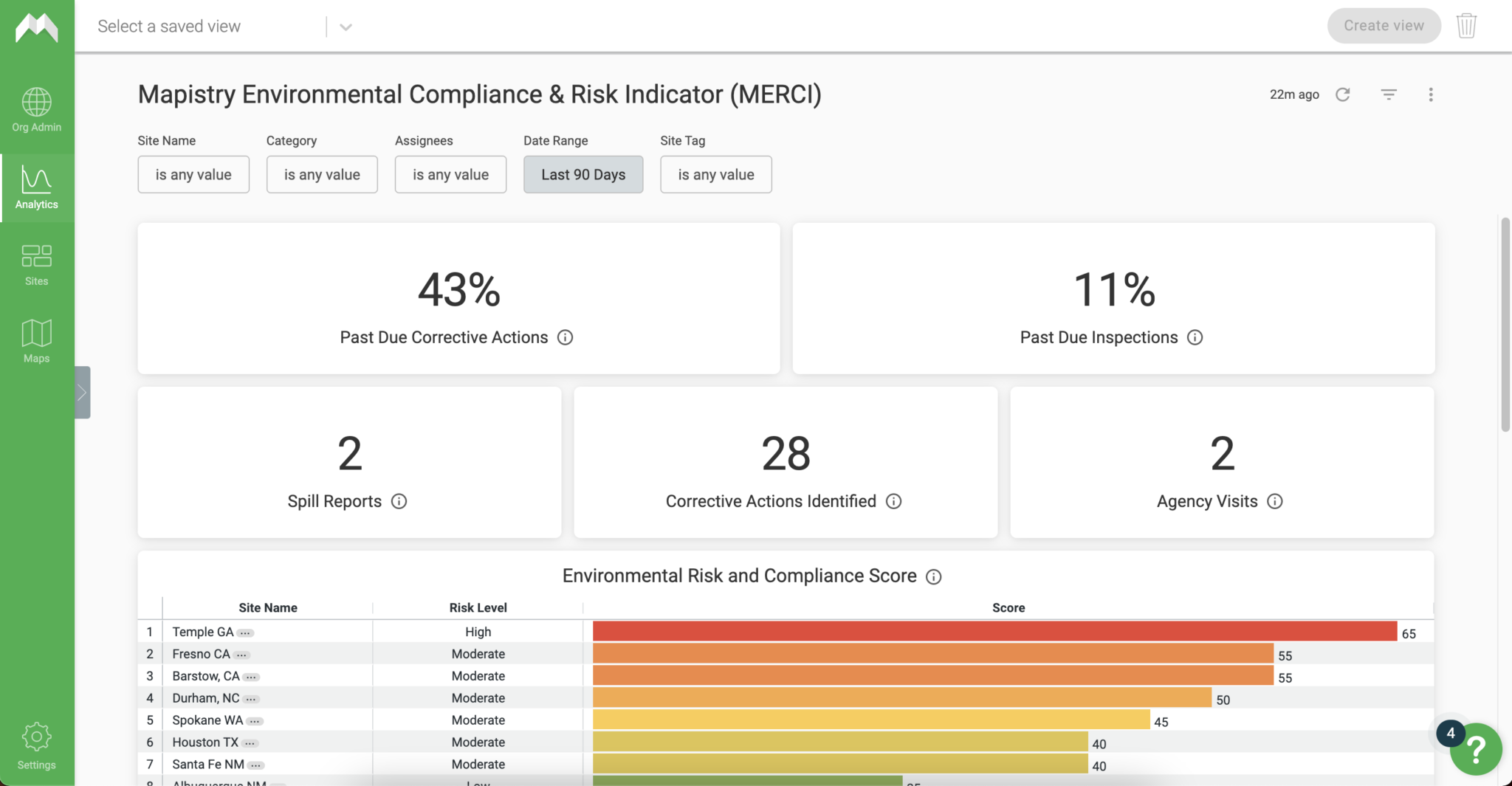Show info for Environmental Risk and Compliance Score

pyautogui.click(x=933, y=576)
